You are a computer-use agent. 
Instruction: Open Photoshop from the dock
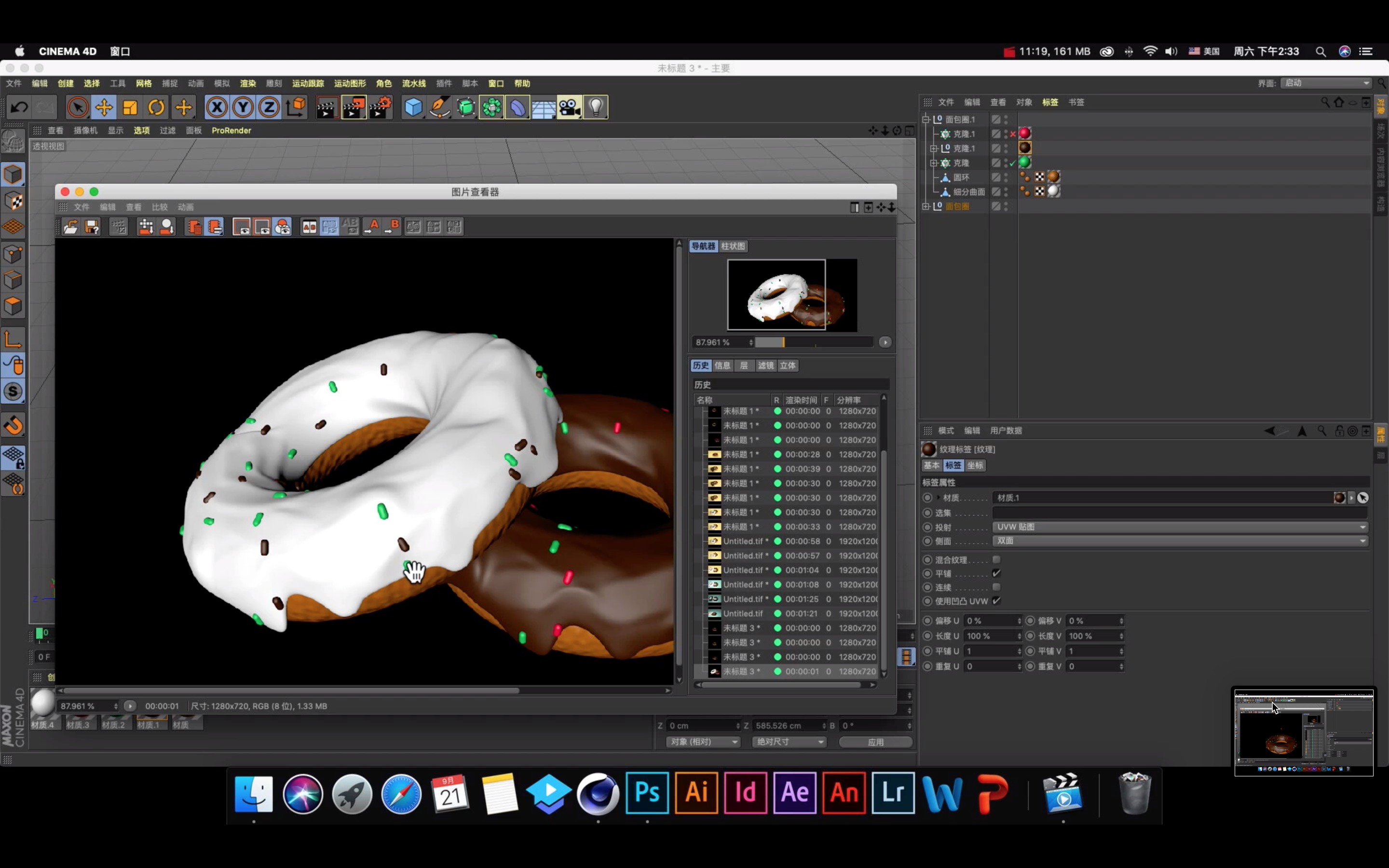[x=647, y=793]
